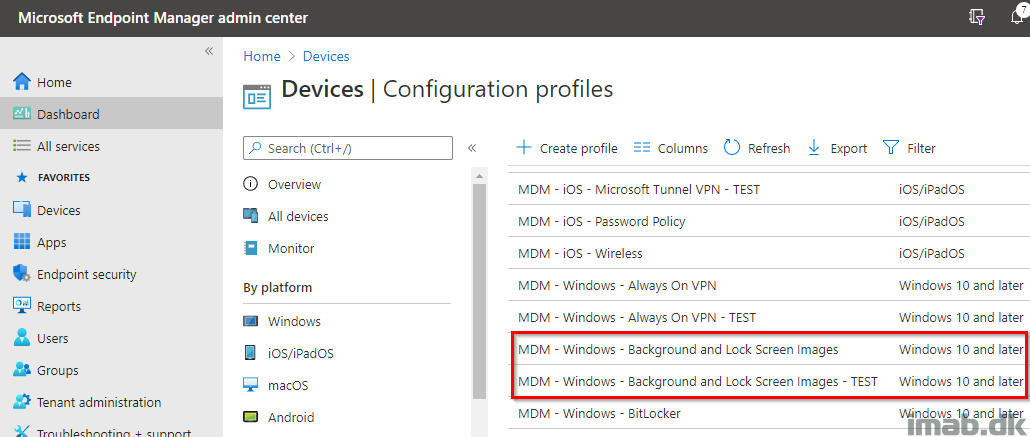Open MDM - iOS - Wireless profile
This screenshot has height=437, width=1030.
tap(580, 253)
